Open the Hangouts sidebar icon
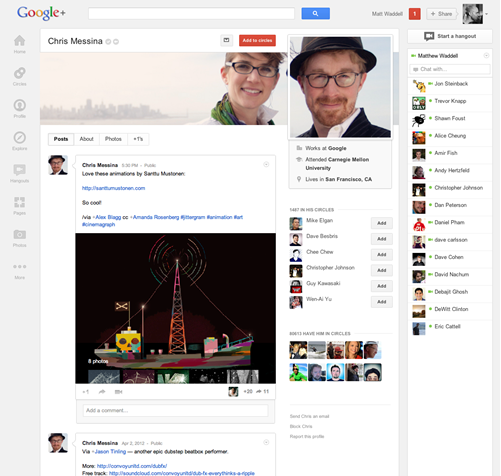The image size is (501, 476). tap(19, 170)
